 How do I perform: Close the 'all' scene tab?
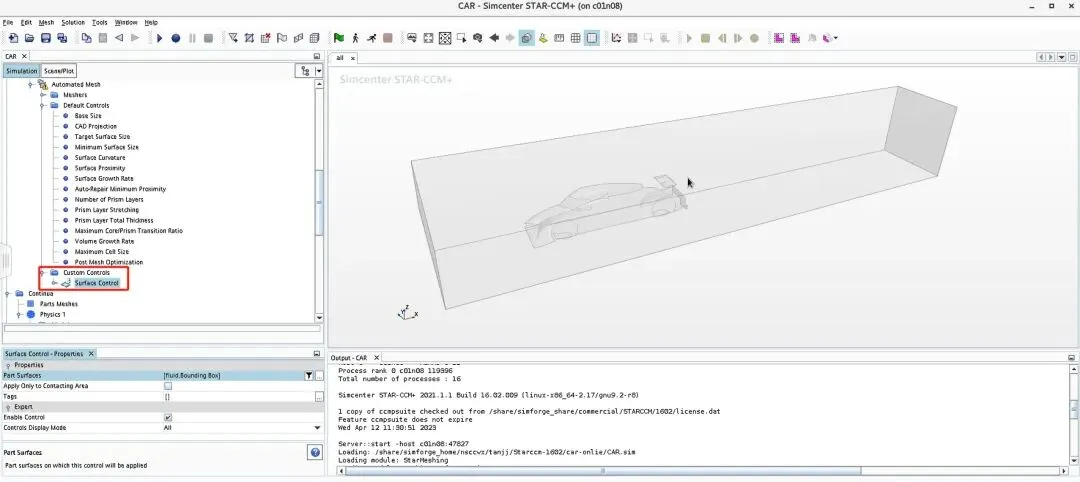click(x=353, y=59)
